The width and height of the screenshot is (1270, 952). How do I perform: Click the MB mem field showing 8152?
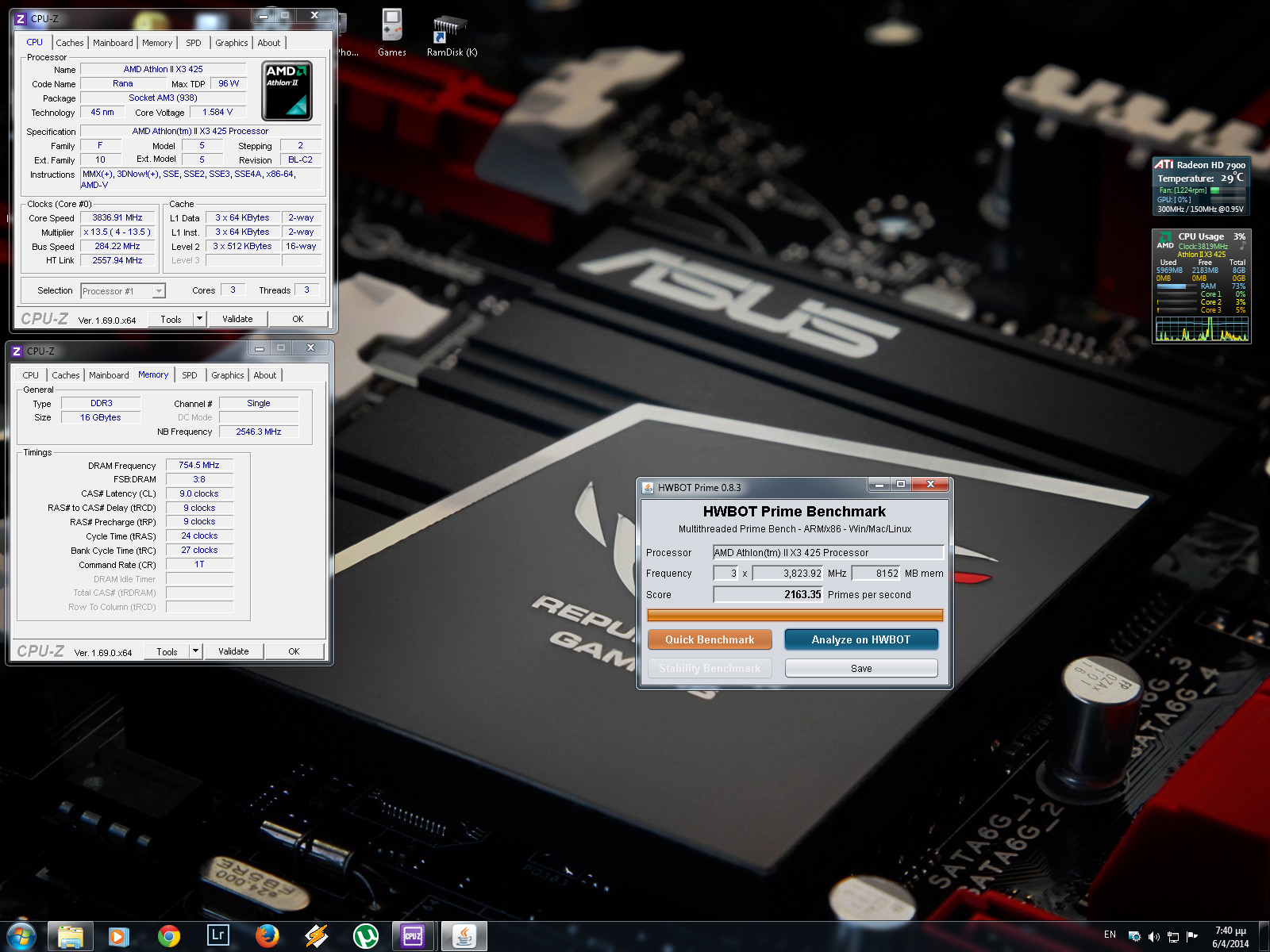click(876, 573)
